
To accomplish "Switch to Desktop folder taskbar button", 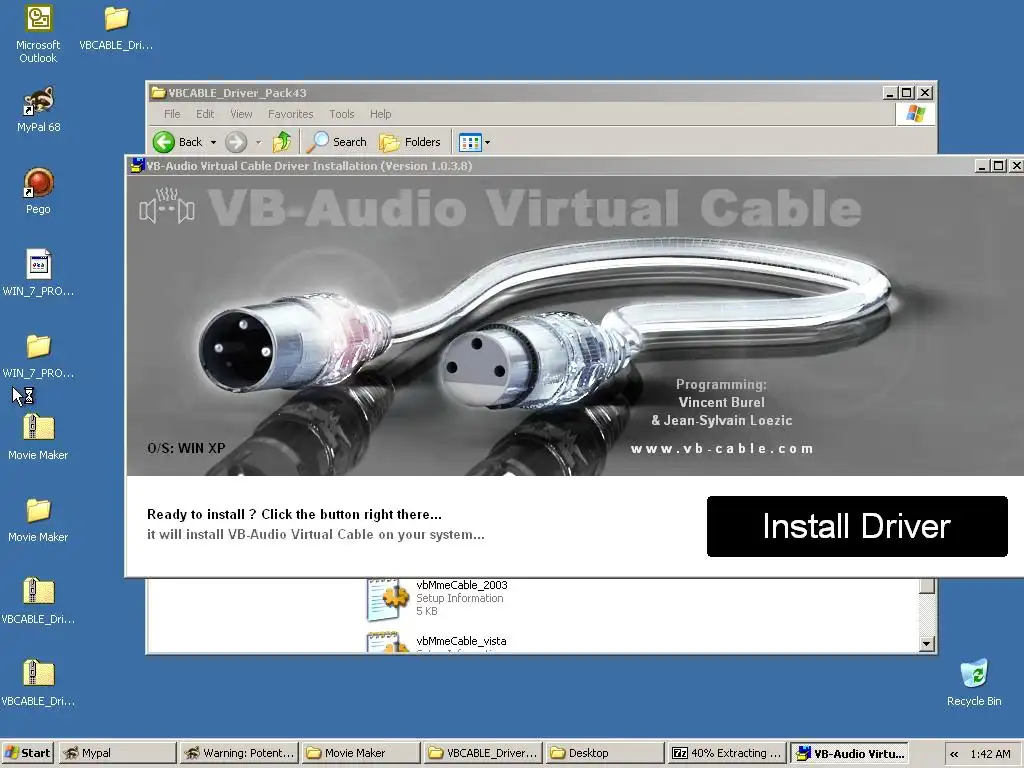I will pos(604,753).
